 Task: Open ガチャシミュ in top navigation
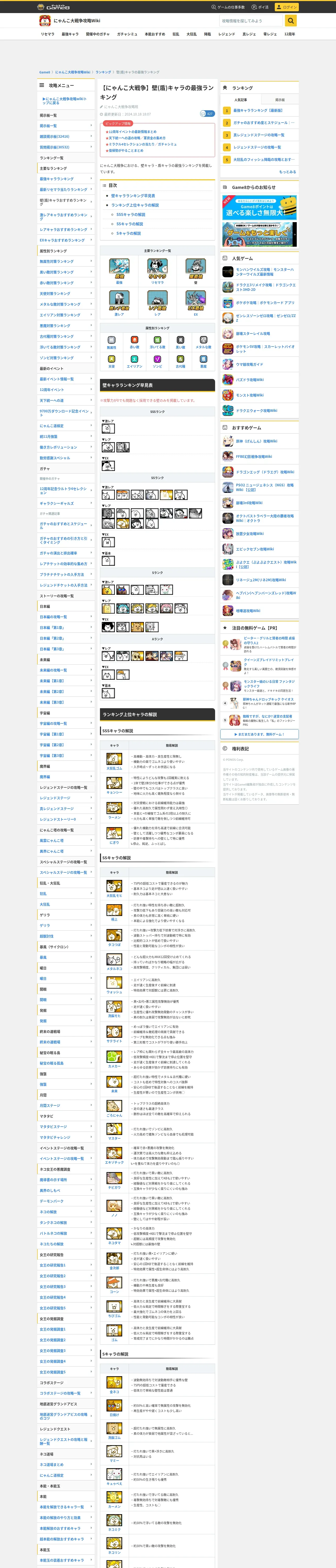pos(127,34)
